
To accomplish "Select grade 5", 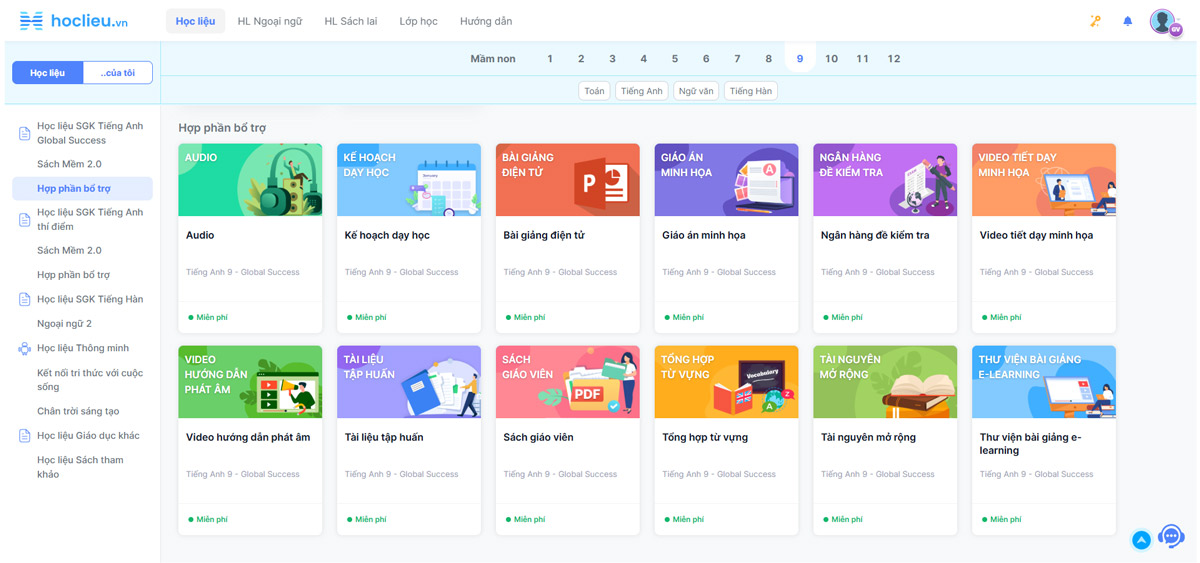I will tap(675, 59).
